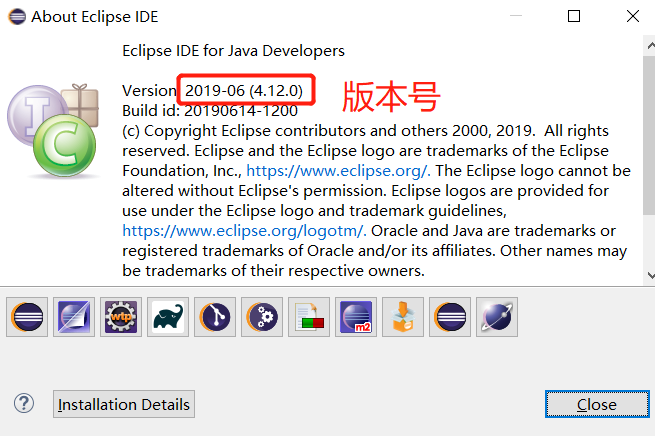Click the Eclipse editor plug-in icon with white page
This screenshot has height=436, width=655.
[x=74, y=317]
